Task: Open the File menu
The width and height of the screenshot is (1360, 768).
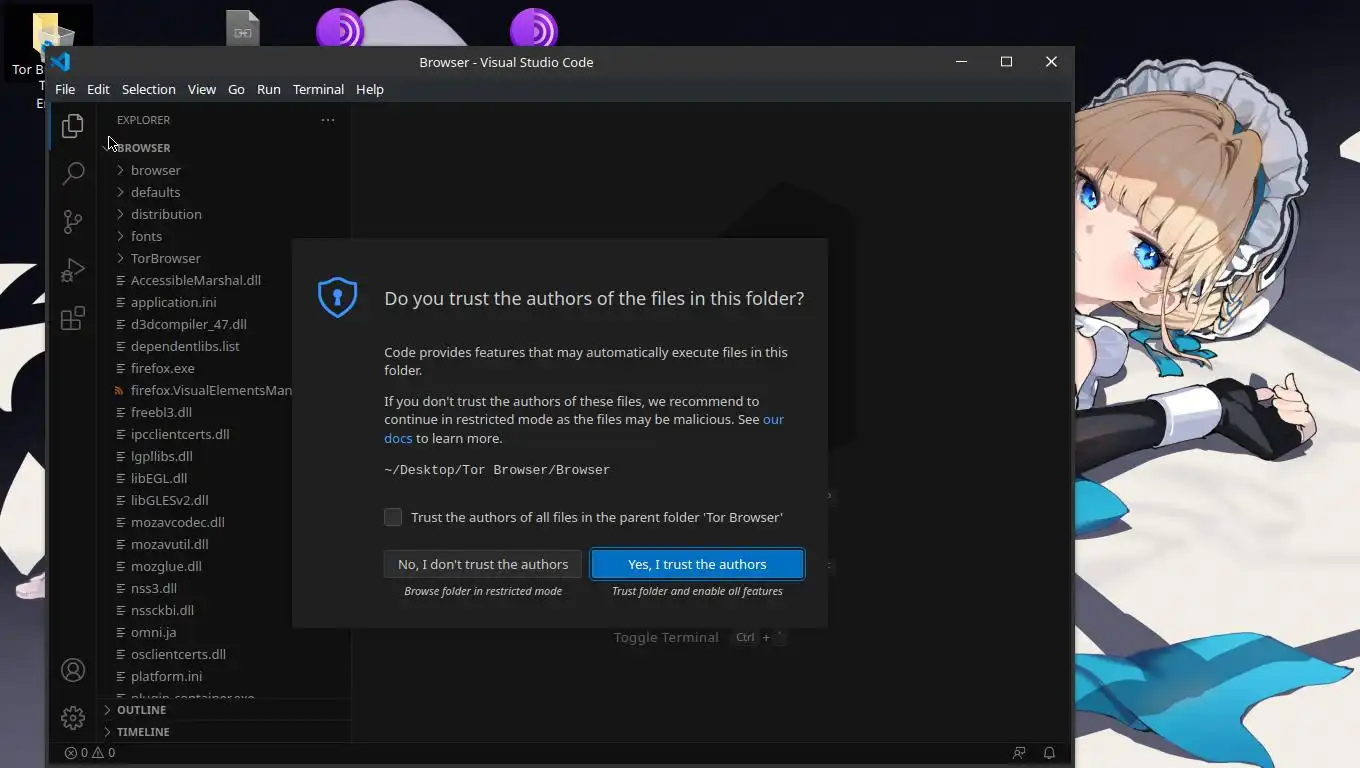Action: pos(65,89)
